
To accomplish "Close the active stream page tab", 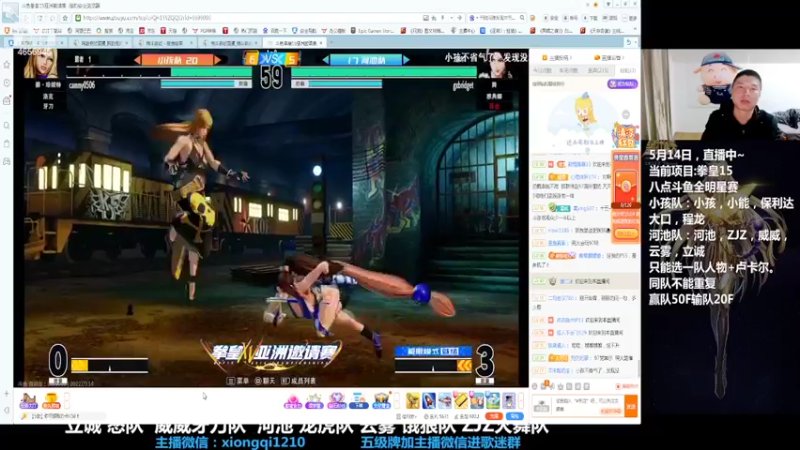I will click(x=320, y=43).
